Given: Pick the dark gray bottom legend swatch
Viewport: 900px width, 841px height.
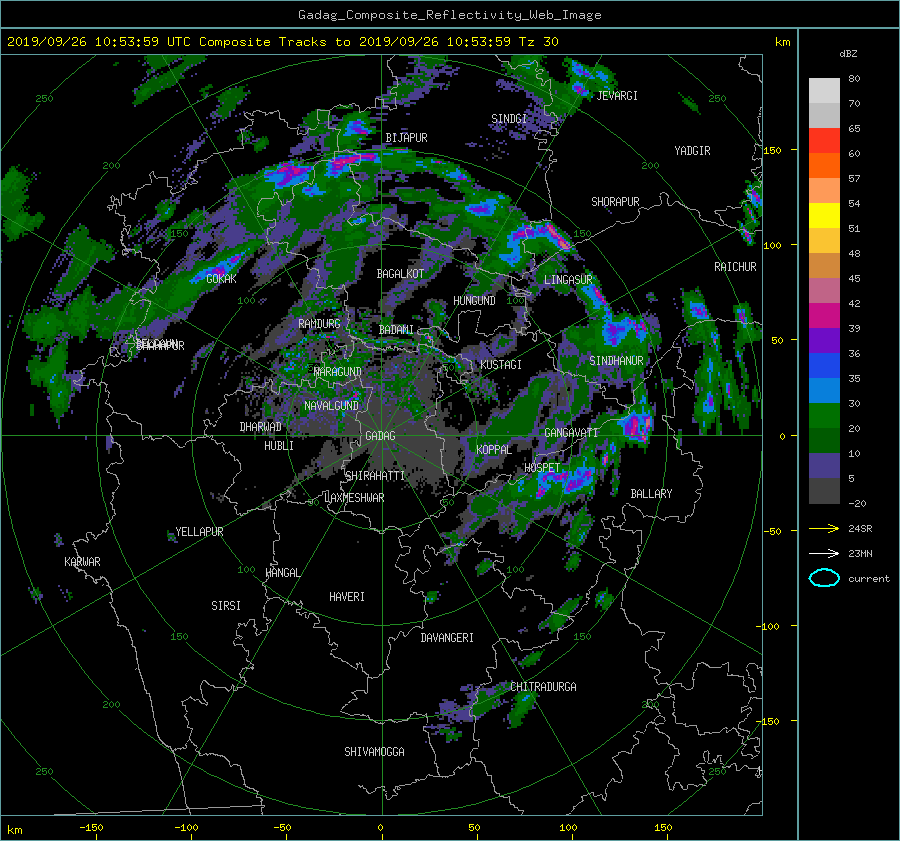Looking at the screenshot, I should coord(824,491).
